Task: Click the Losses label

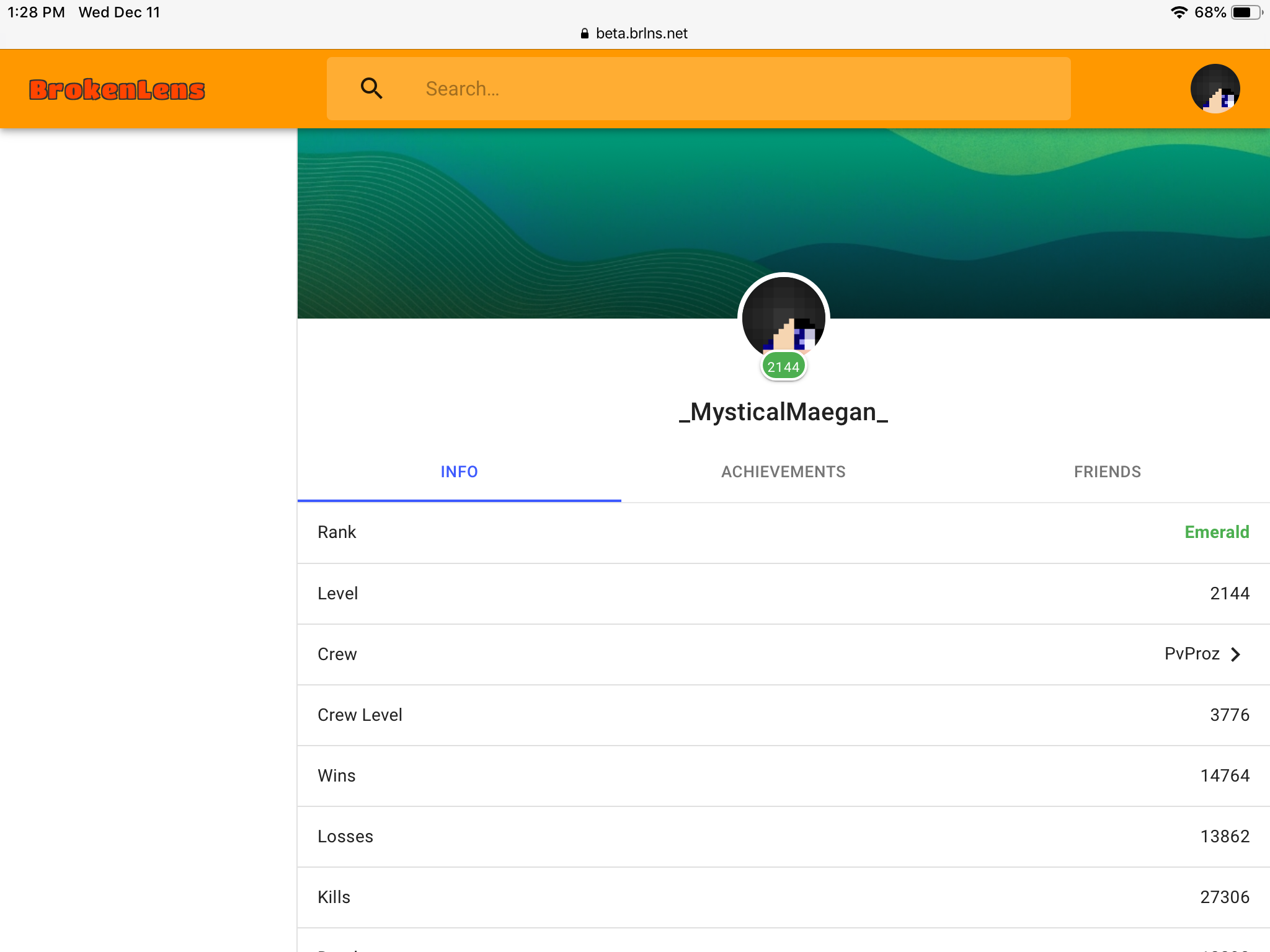Action: point(345,836)
